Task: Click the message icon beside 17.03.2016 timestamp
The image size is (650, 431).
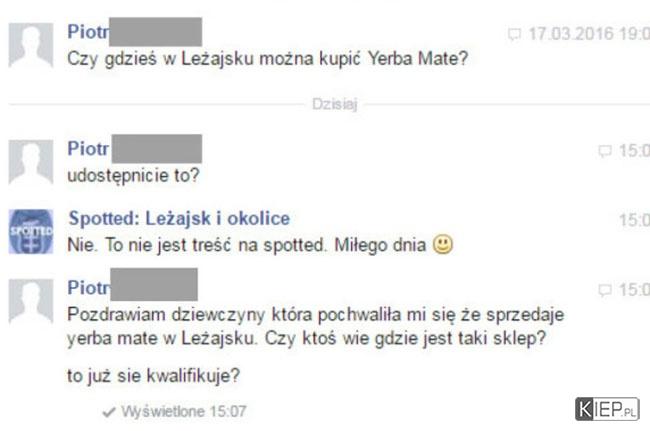Action: click(x=514, y=34)
